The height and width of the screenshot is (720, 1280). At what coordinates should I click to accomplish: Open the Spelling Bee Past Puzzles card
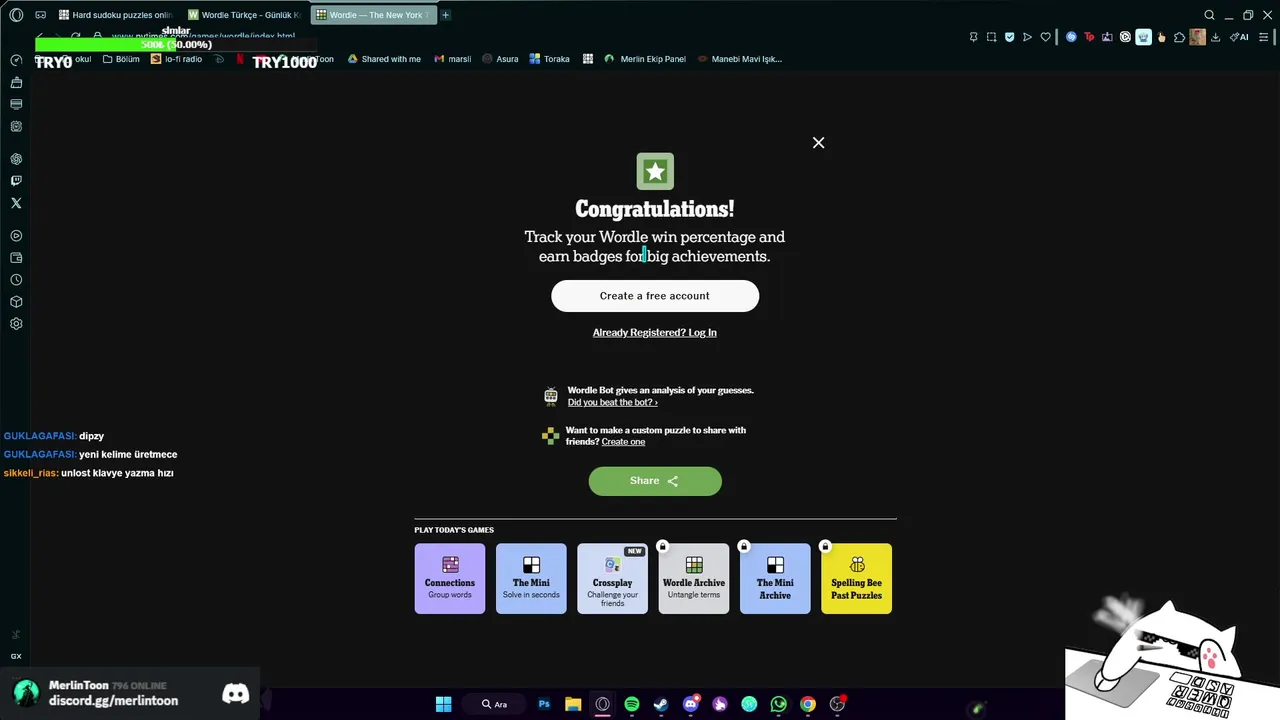(x=856, y=579)
